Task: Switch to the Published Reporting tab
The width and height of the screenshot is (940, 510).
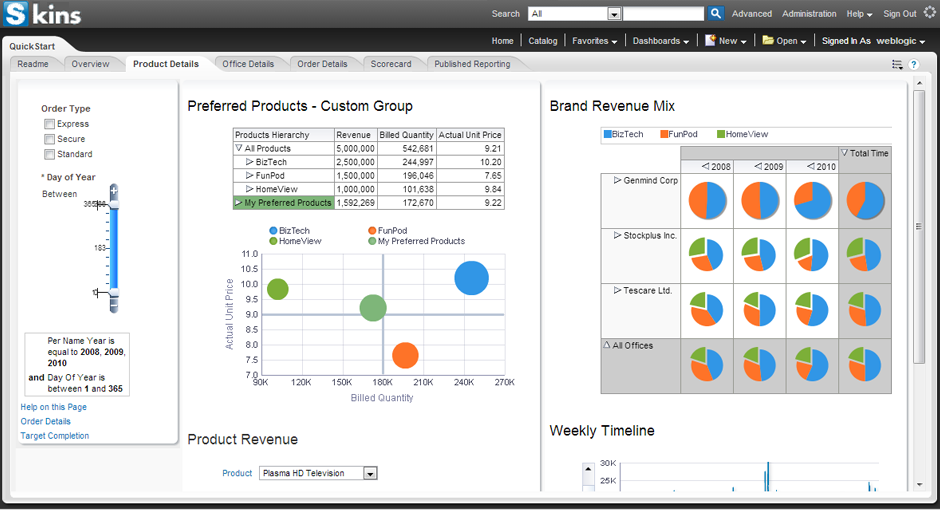Action: (472, 64)
